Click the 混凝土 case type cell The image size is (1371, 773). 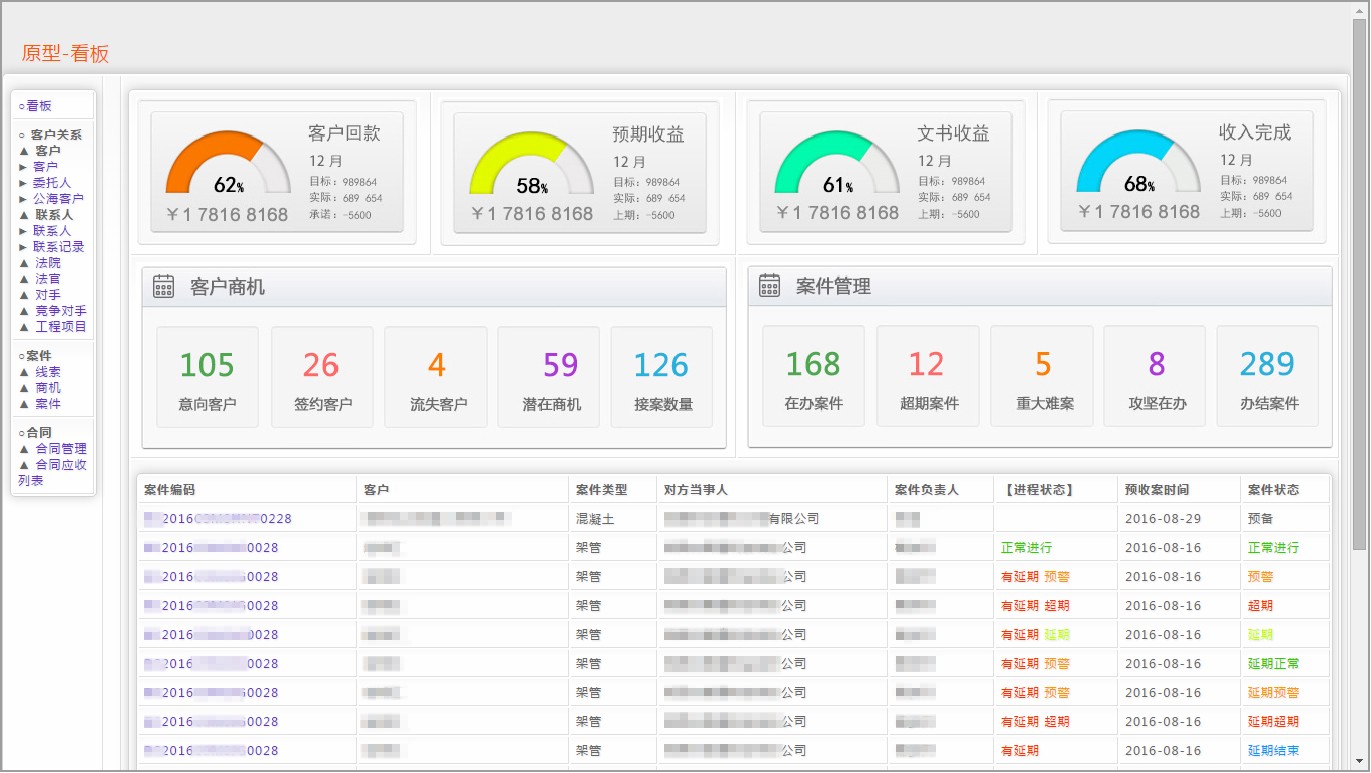point(595,519)
